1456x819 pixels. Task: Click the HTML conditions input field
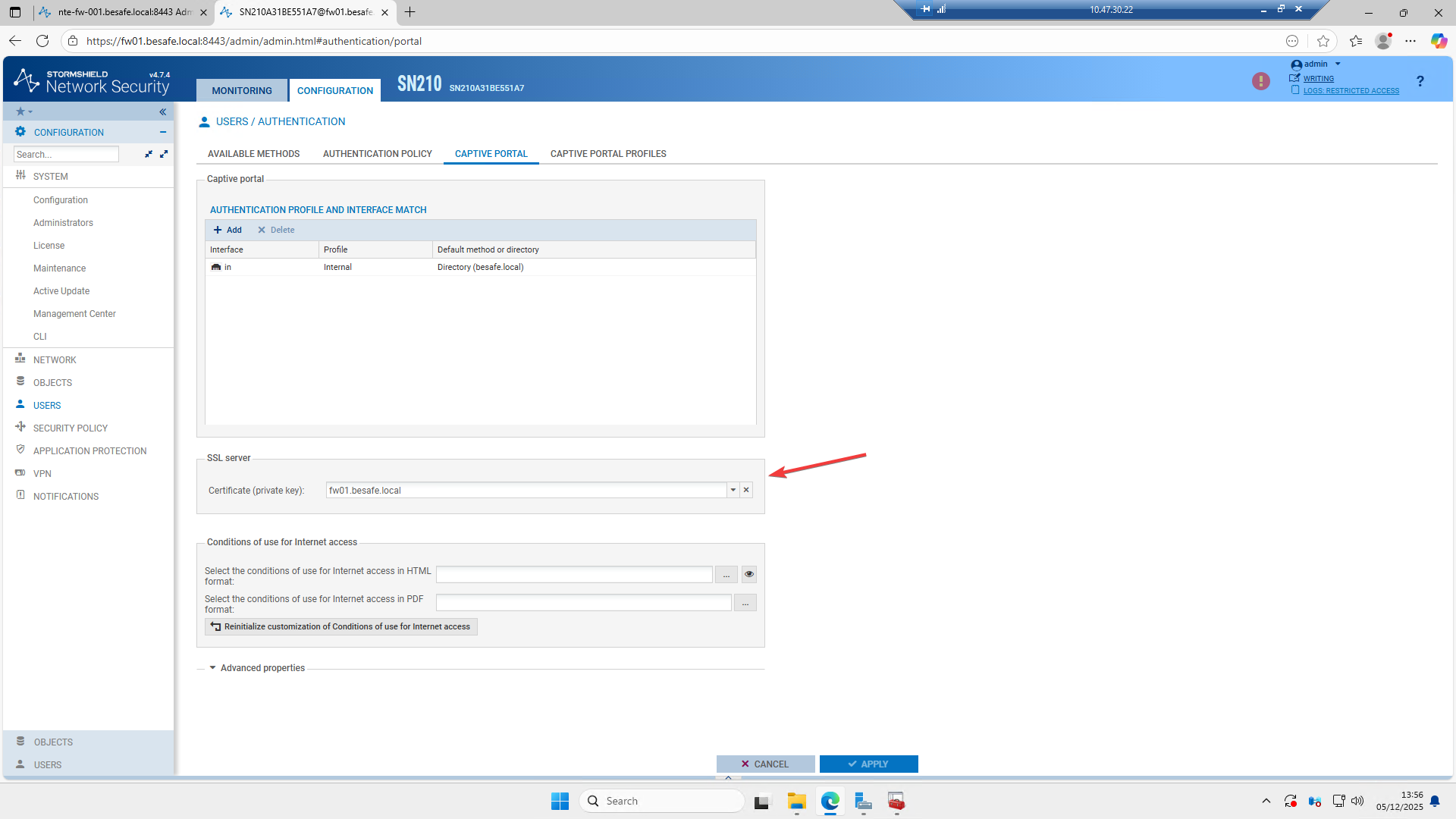tap(574, 575)
